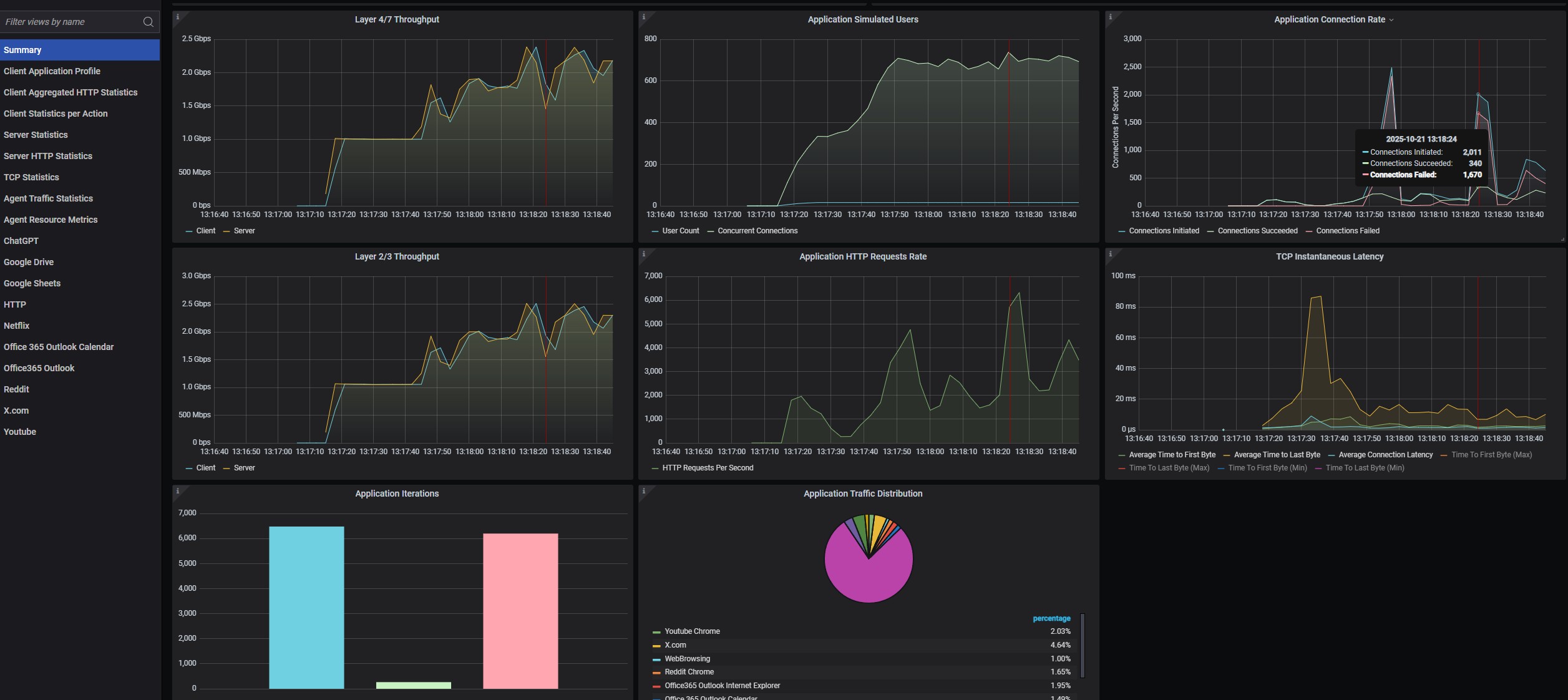
Task: Click info icon on Application Simulated Users panel
Action: coord(644,17)
